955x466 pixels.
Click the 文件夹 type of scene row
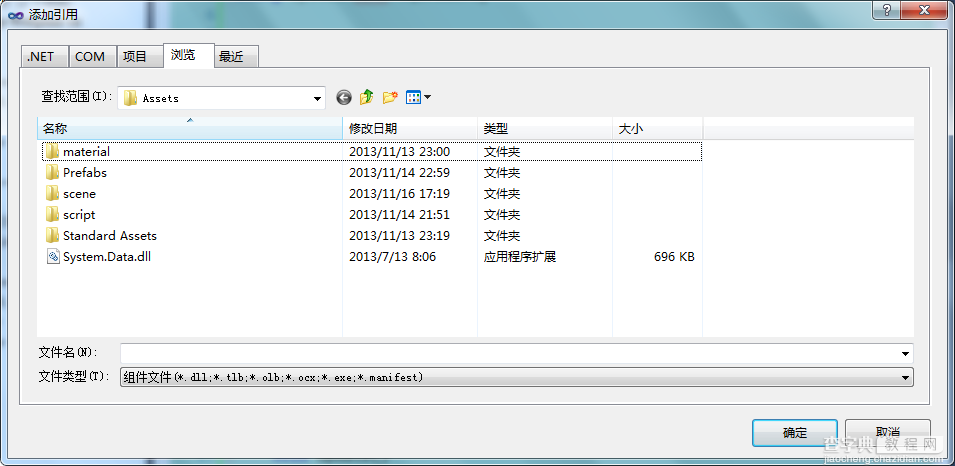(x=502, y=194)
